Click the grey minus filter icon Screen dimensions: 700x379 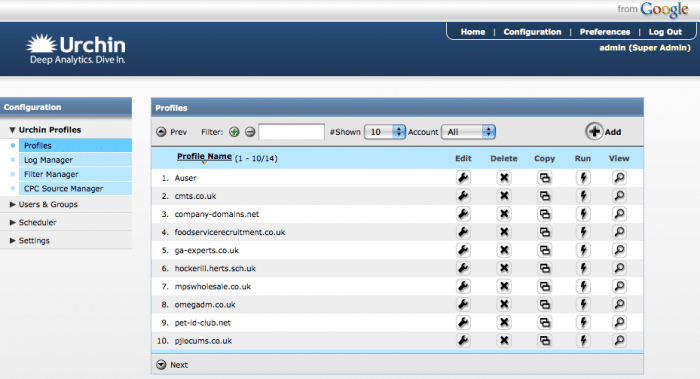250,132
